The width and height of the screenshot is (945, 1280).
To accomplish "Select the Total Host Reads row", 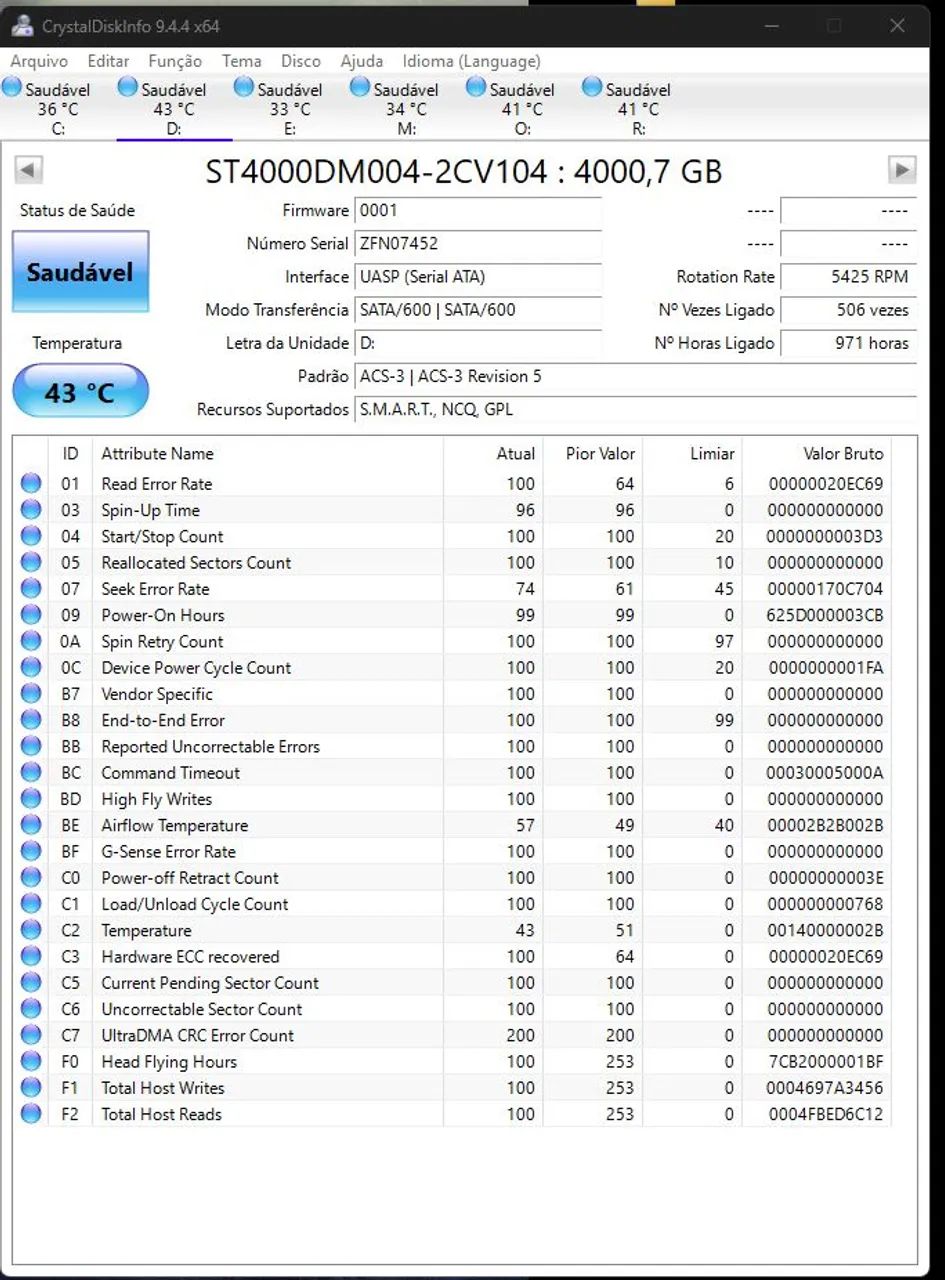I will coord(452,1114).
